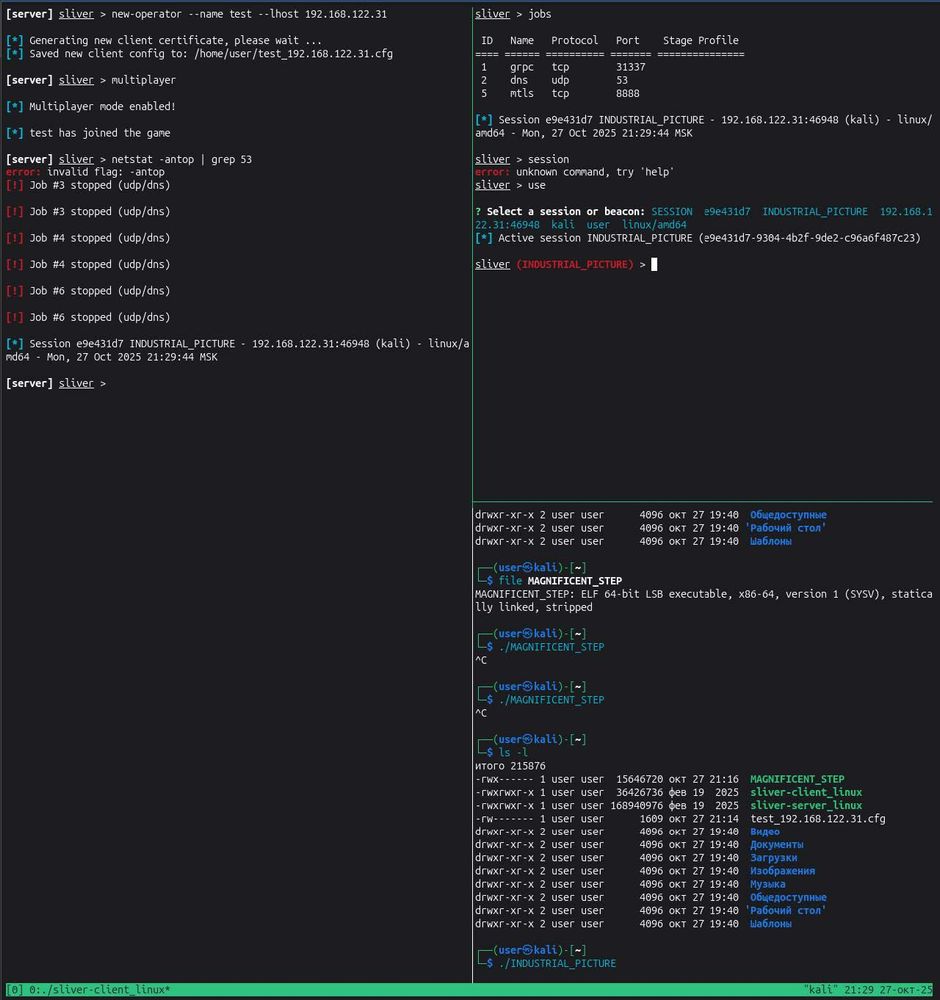Viewport: 940px width, 1000px height.
Task: Click the [*] marker before "Active session"
Action: tap(483, 238)
